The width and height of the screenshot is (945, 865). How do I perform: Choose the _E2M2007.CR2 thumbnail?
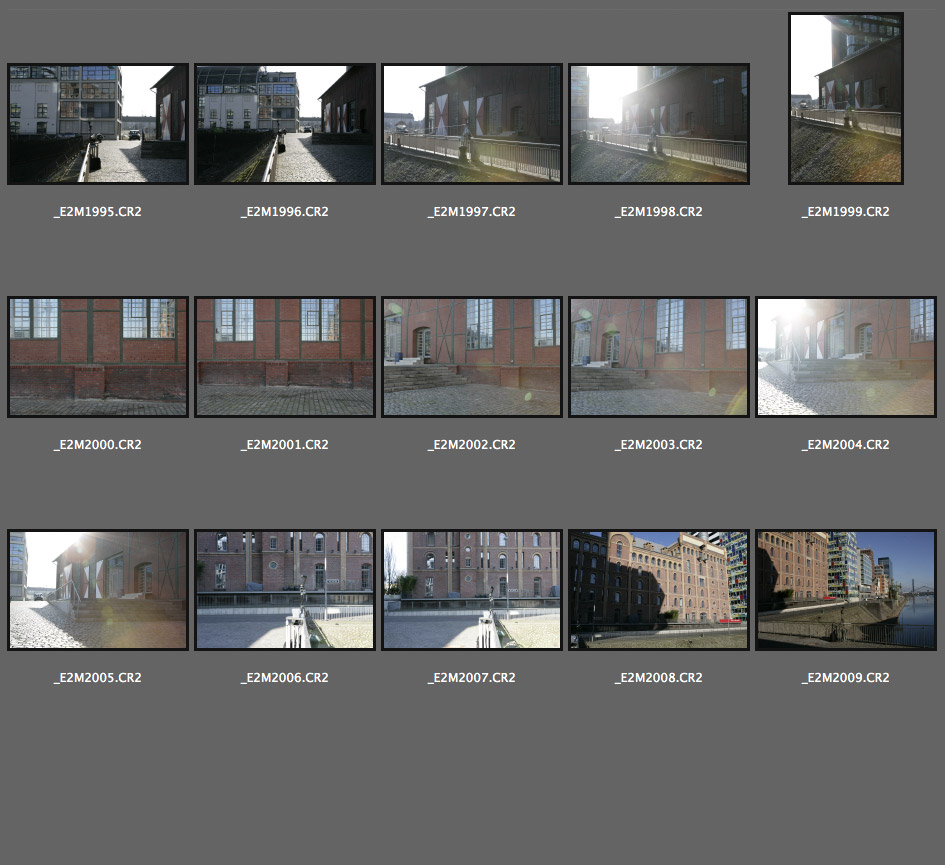[472, 590]
